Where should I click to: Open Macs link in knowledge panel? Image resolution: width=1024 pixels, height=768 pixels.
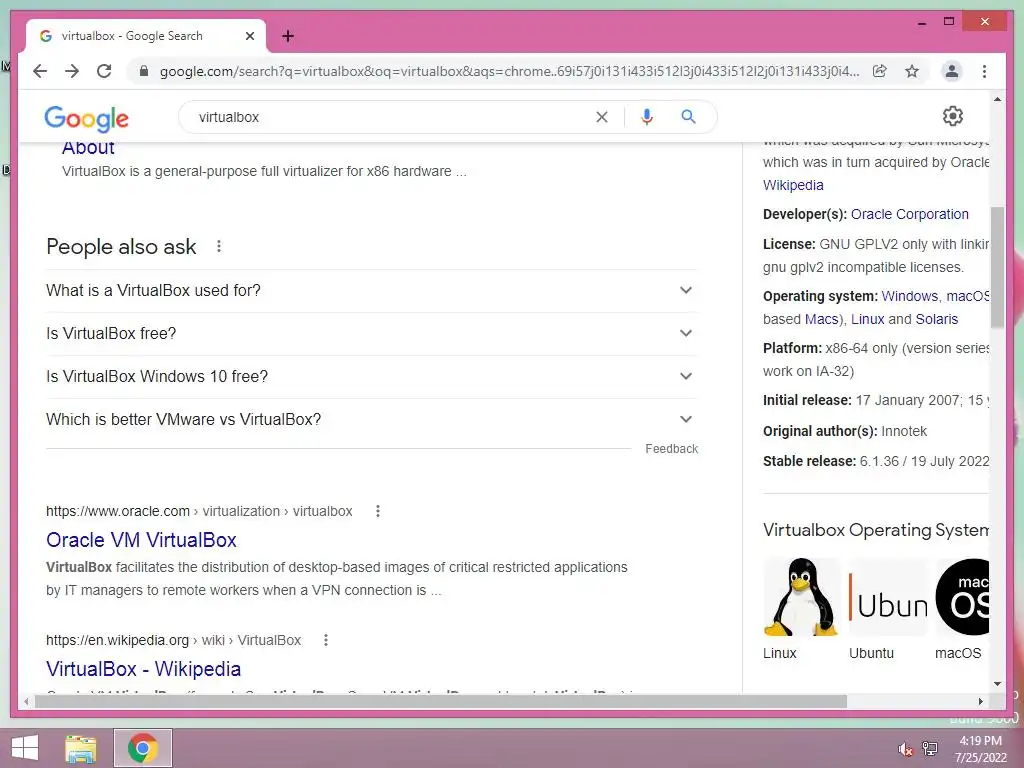[x=822, y=319]
